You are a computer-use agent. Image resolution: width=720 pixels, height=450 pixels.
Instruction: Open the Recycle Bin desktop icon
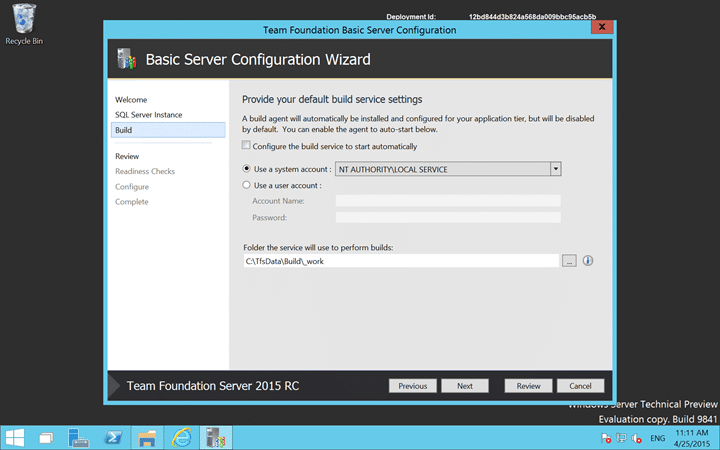[x=24, y=24]
